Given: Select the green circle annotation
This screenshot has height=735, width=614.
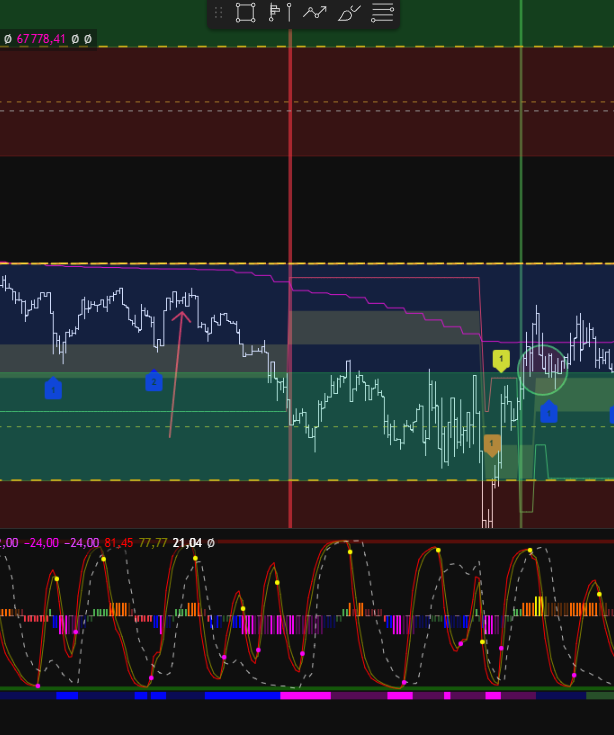Looking at the screenshot, I should (543, 369).
